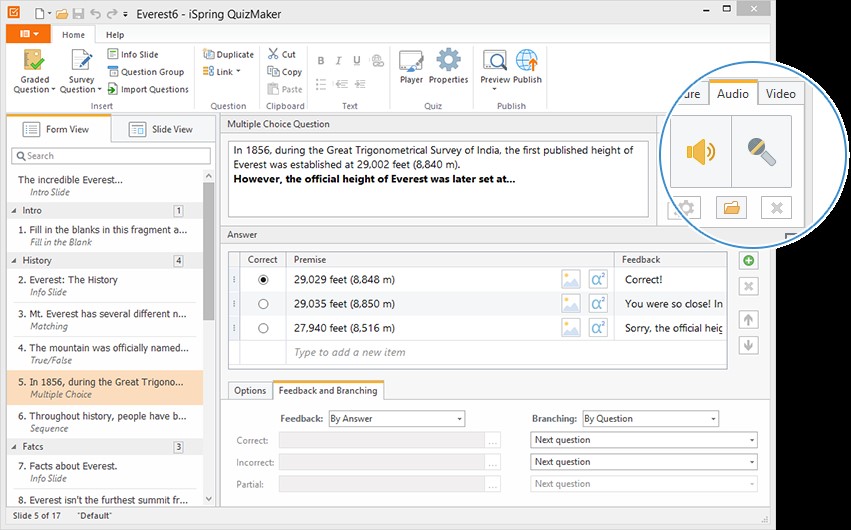Image resolution: width=851 pixels, height=530 pixels.
Task: Duplicate the selected question
Action: [228, 54]
